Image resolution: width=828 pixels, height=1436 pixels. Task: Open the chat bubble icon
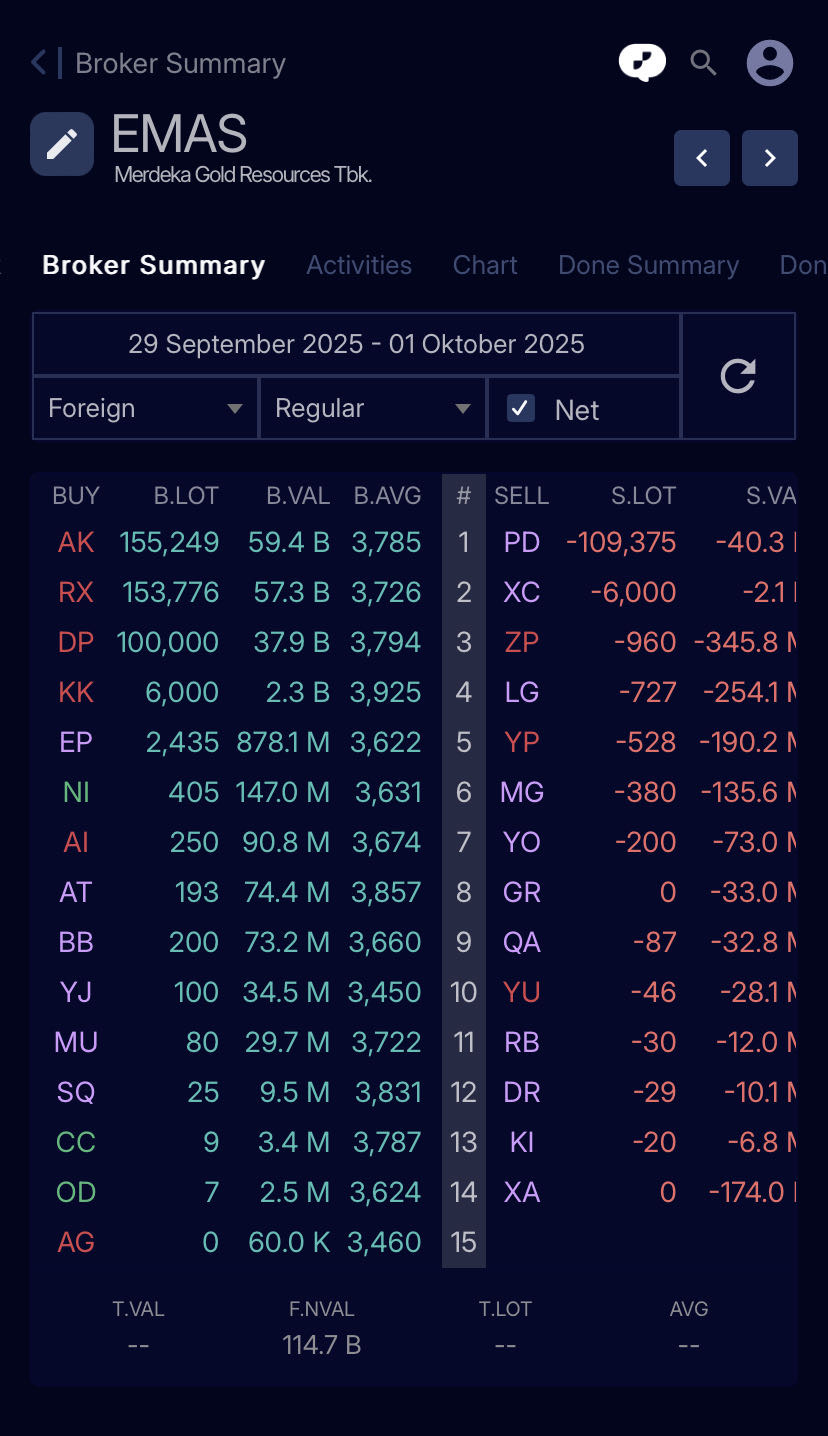(642, 63)
